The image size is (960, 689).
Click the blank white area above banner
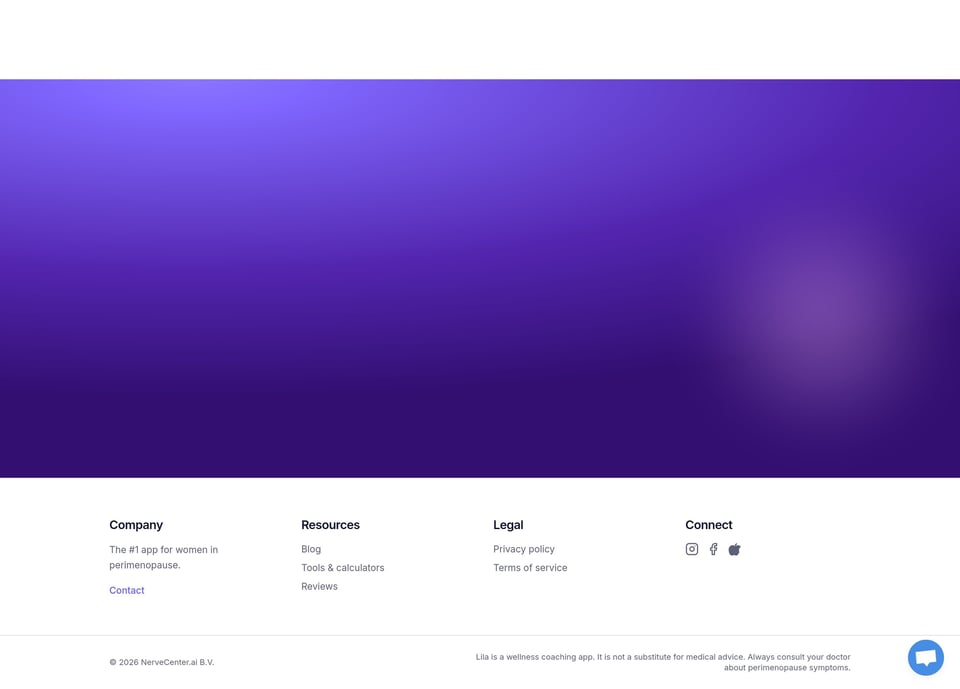point(480,39)
